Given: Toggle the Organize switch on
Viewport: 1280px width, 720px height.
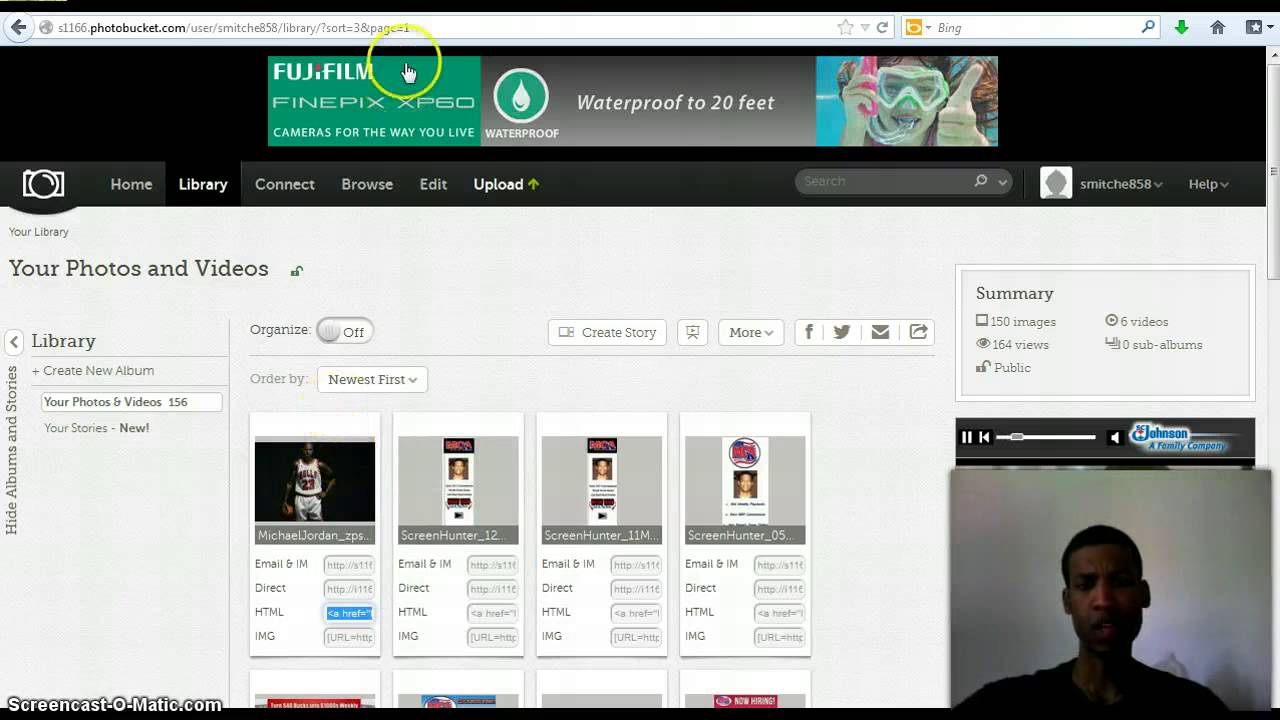Looking at the screenshot, I should (x=345, y=332).
